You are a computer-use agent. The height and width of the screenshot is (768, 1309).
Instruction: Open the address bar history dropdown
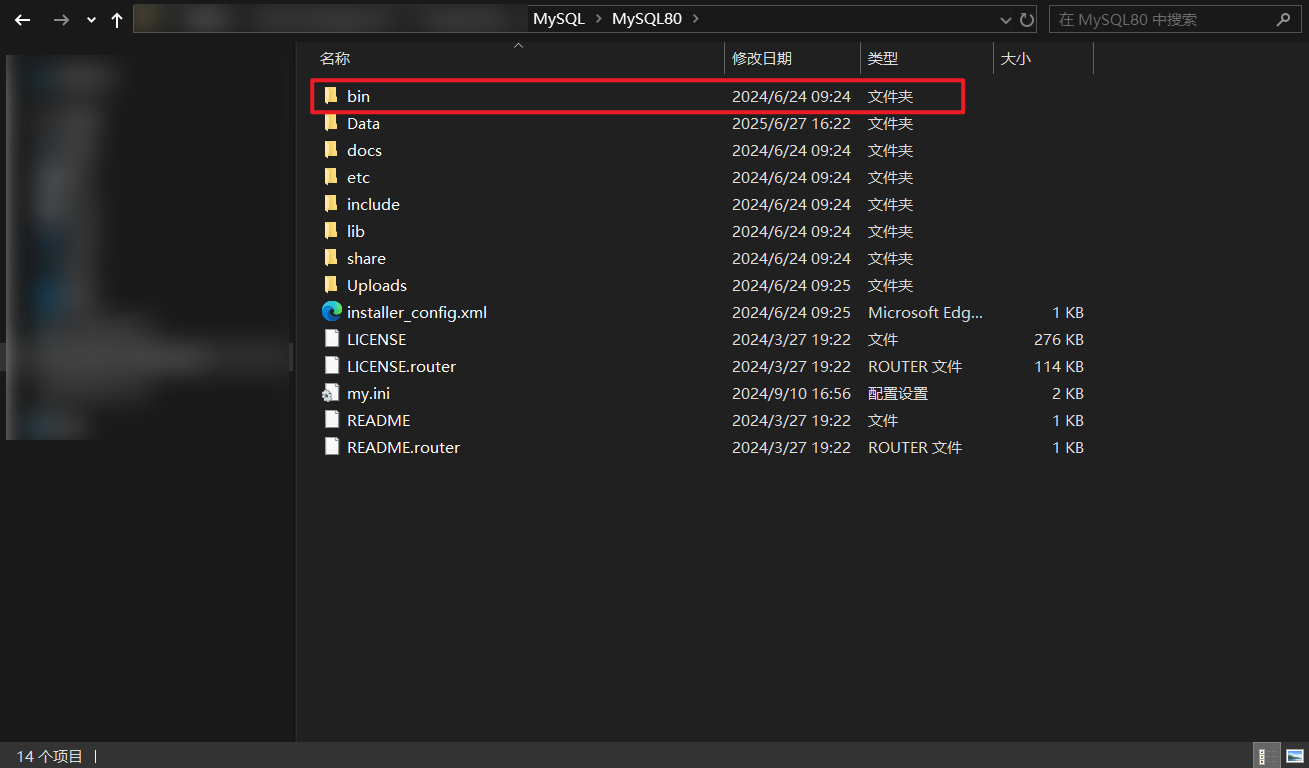point(1006,20)
